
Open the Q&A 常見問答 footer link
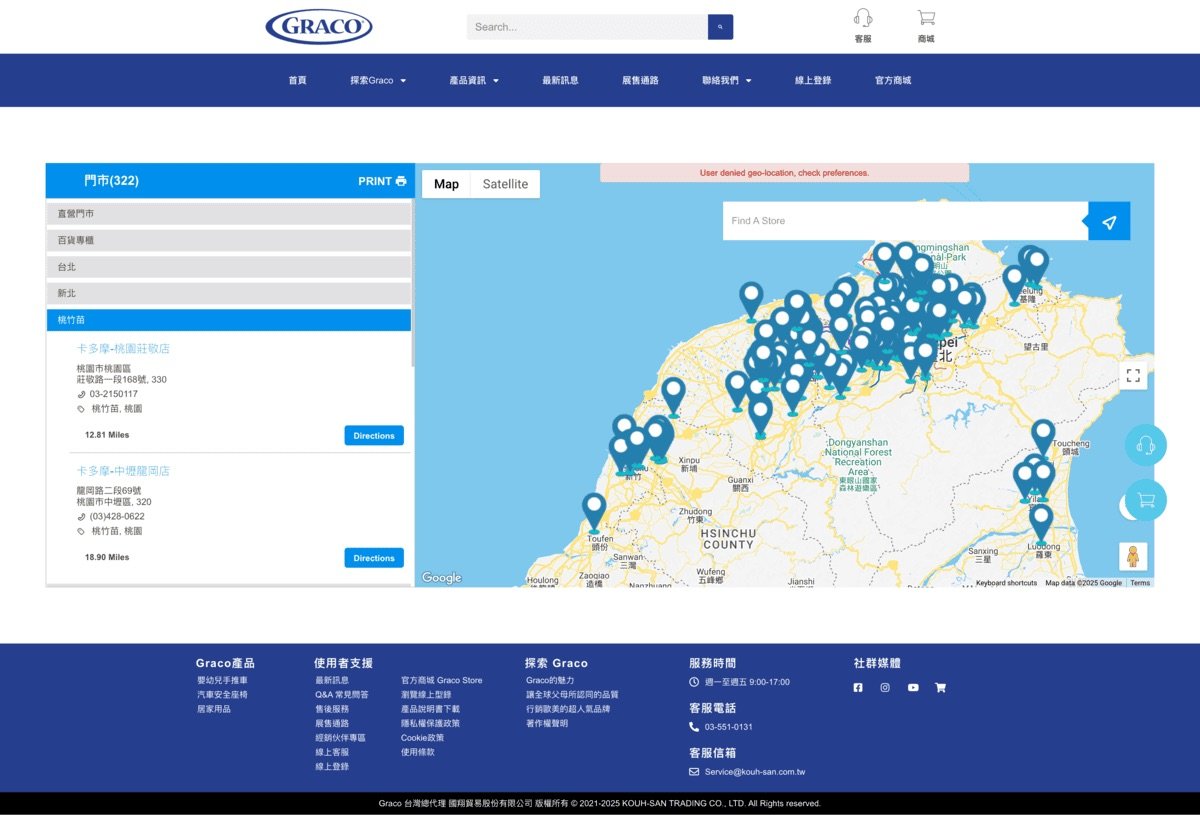[x=341, y=694]
